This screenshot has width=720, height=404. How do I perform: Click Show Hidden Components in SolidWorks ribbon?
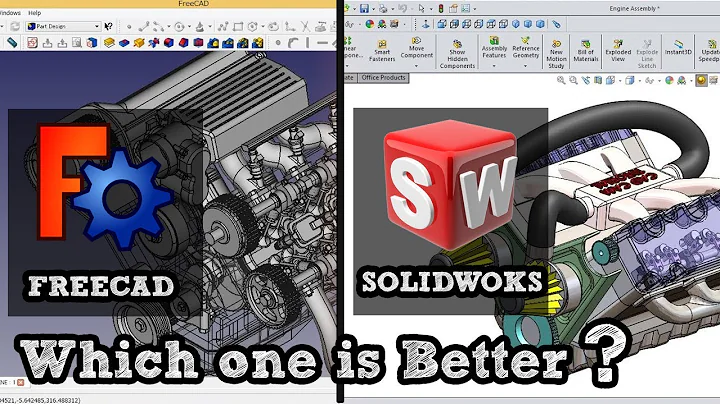click(457, 54)
